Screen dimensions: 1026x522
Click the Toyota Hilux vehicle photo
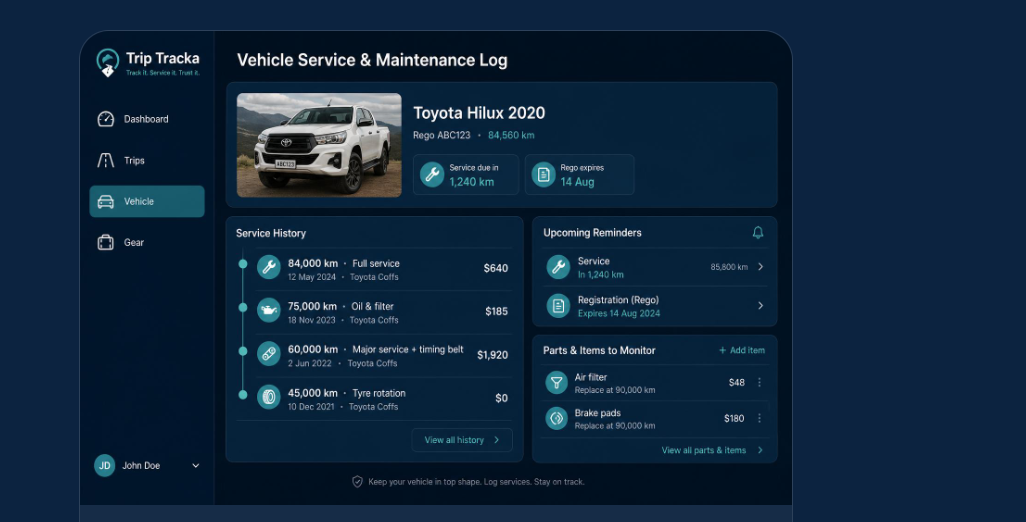(x=319, y=145)
